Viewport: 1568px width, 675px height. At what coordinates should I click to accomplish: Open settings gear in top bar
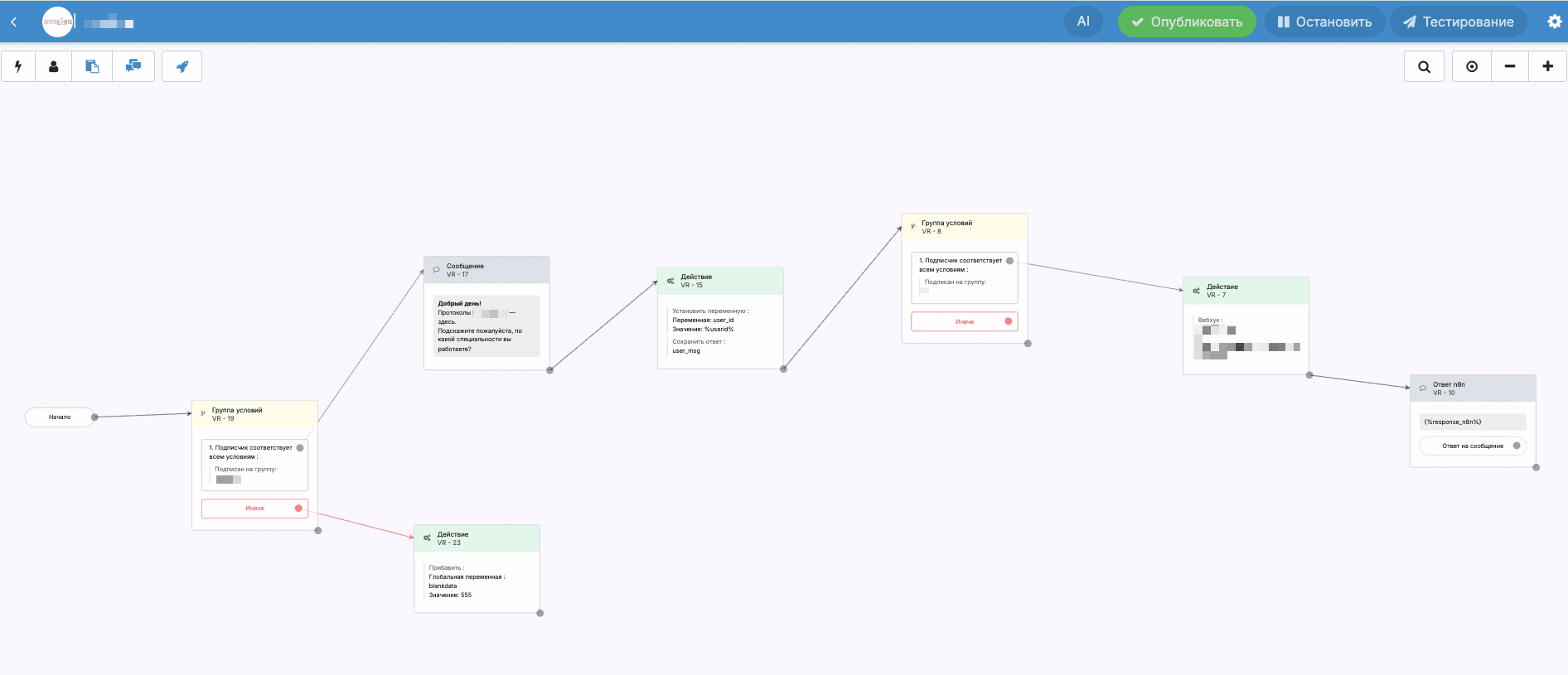pyautogui.click(x=1554, y=22)
